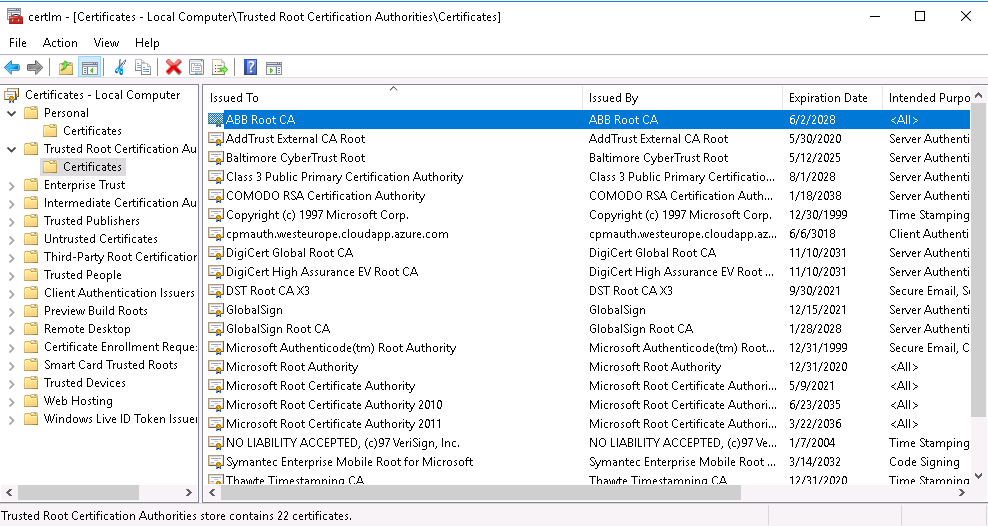Click certificate icon beside GlobalSign Root CA
This screenshot has height=526, width=988.
pos(216,329)
